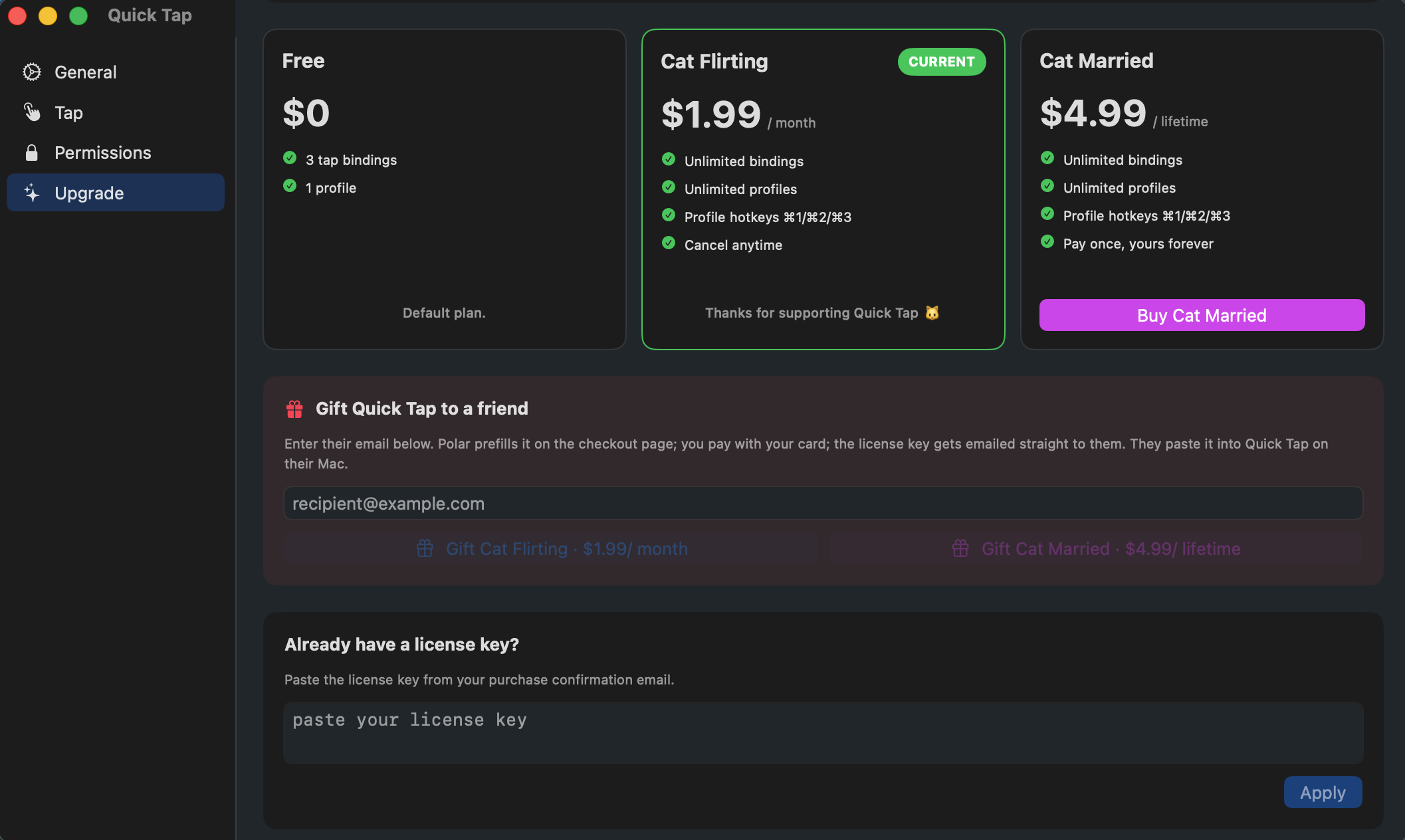The height and width of the screenshot is (840, 1405).
Task: Open the General settings section
Action: click(116, 72)
